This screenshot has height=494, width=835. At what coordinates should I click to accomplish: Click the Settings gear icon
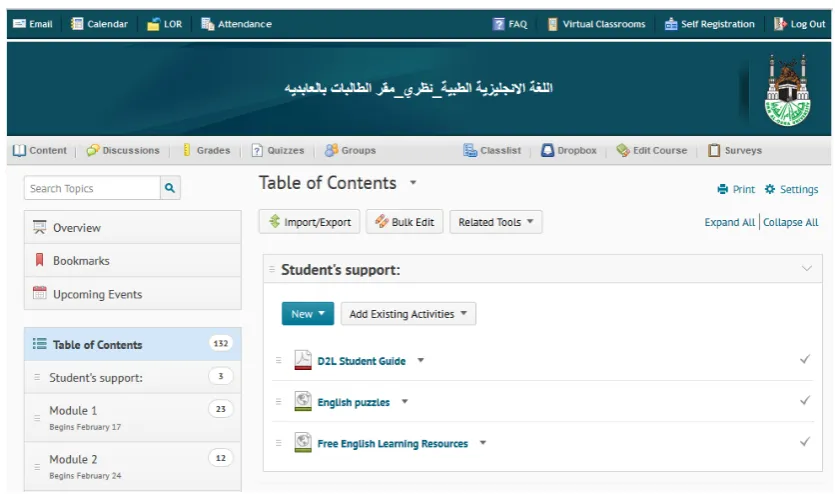click(770, 189)
